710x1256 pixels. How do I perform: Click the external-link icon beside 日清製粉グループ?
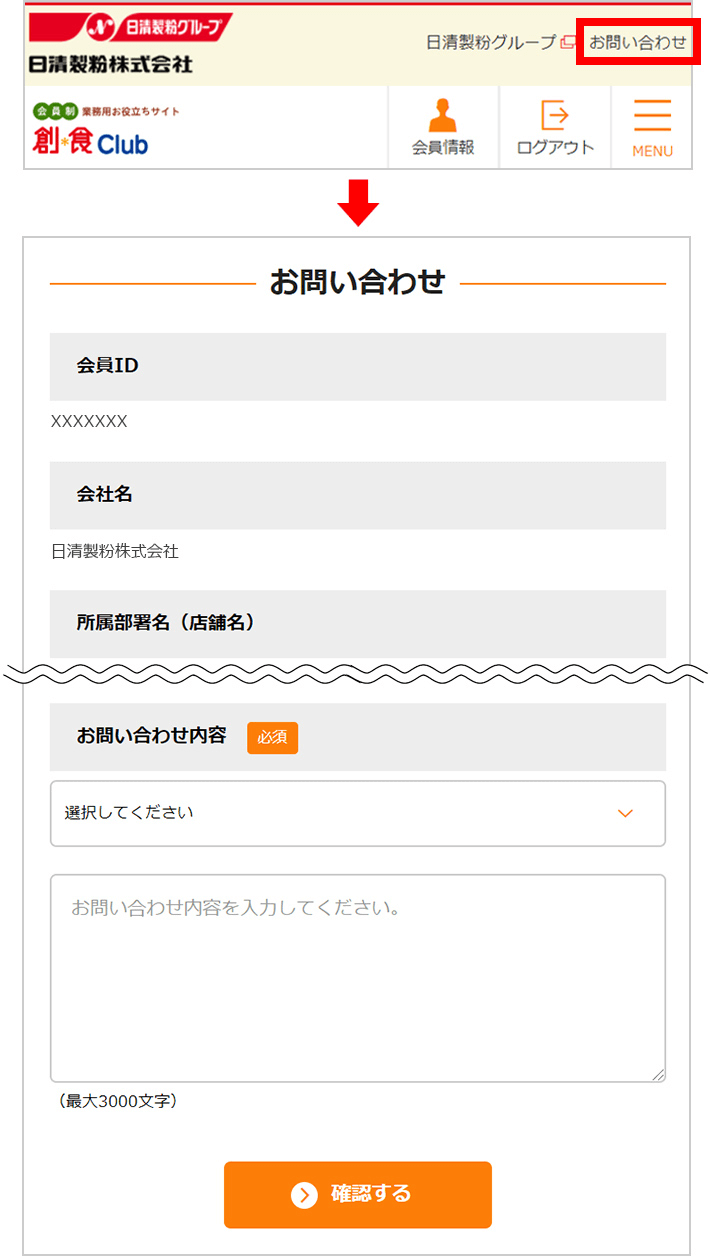point(568,43)
